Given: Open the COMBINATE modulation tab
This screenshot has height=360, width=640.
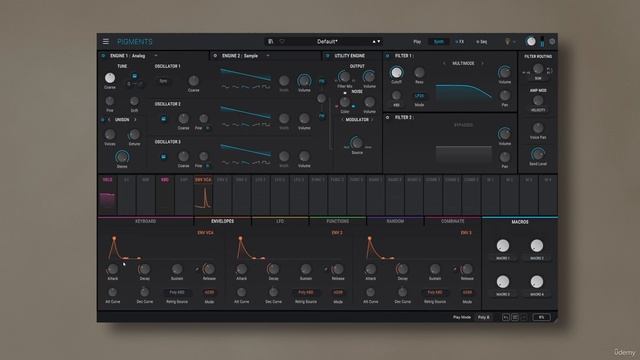Looking at the screenshot, I should coord(453,221).
